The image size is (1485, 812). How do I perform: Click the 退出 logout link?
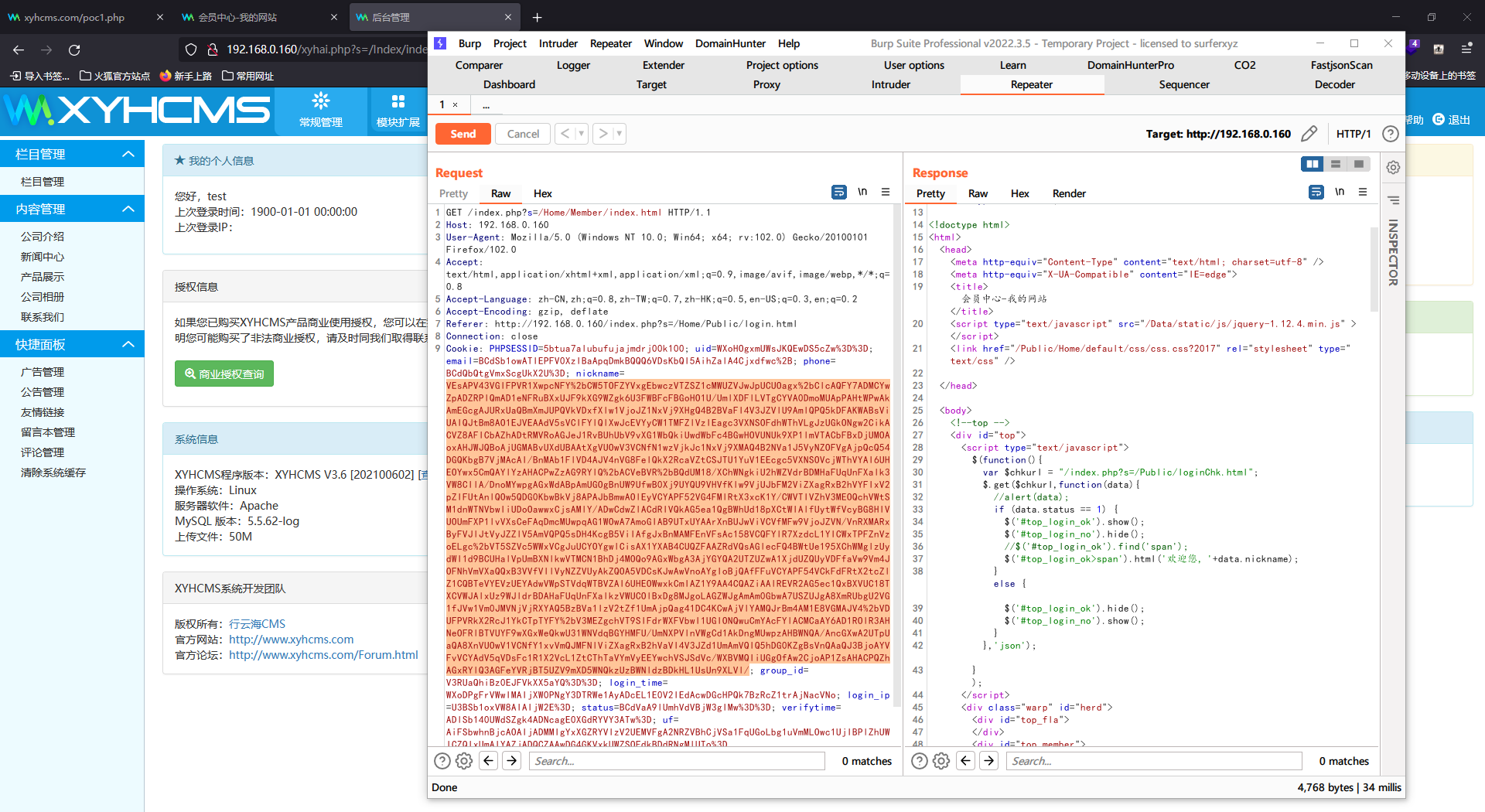pyautogui.click(x=1452, y=120)
